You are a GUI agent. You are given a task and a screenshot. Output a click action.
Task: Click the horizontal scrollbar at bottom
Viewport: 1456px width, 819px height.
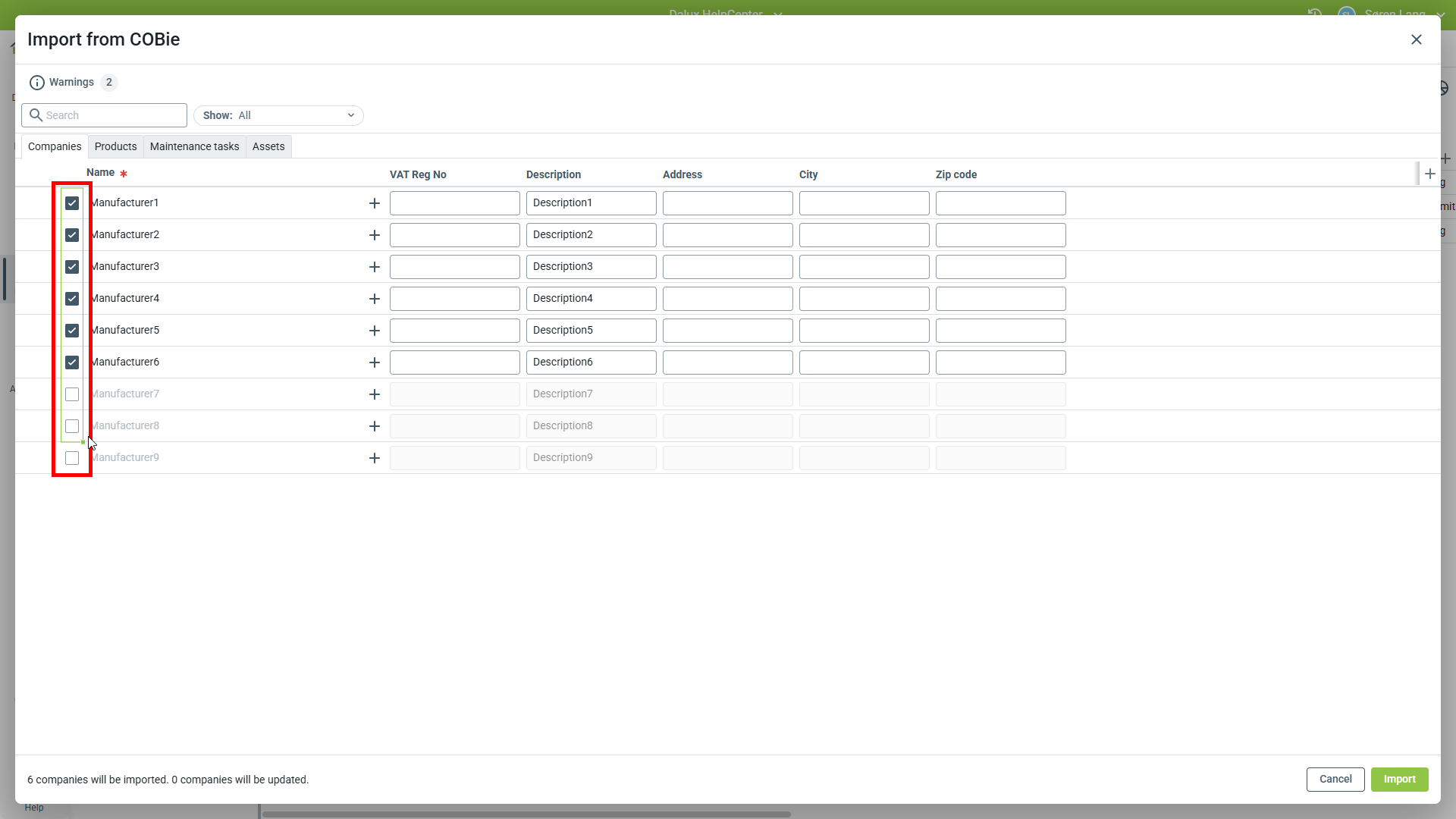pos(526,814)
